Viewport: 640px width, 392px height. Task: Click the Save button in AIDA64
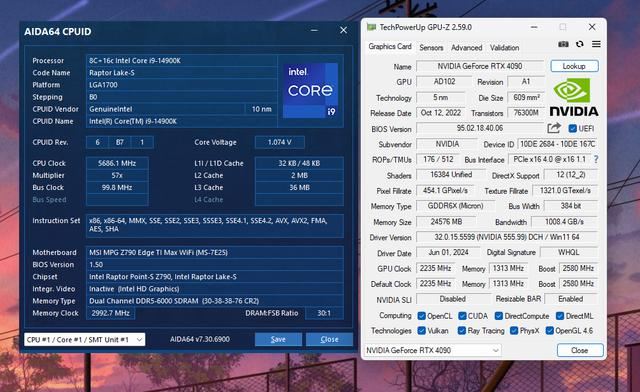click(x=278, y=339)
